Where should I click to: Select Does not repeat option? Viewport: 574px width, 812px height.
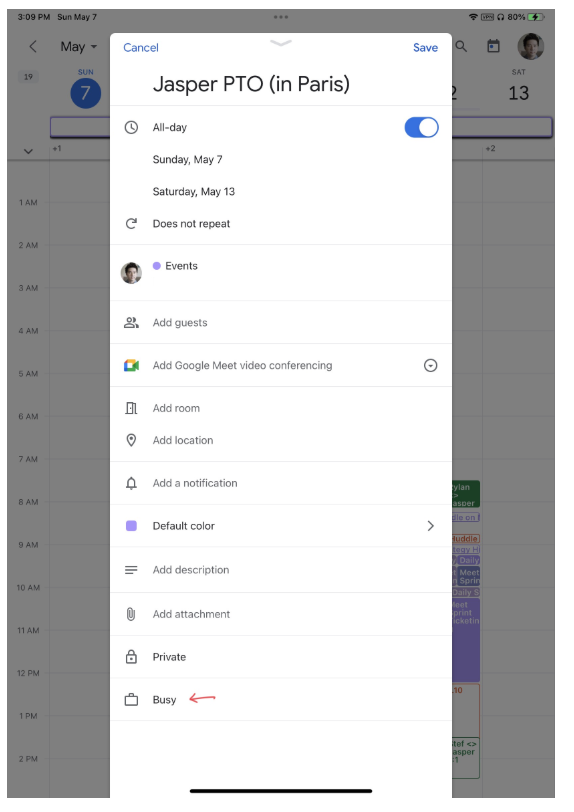click(191, 224)
